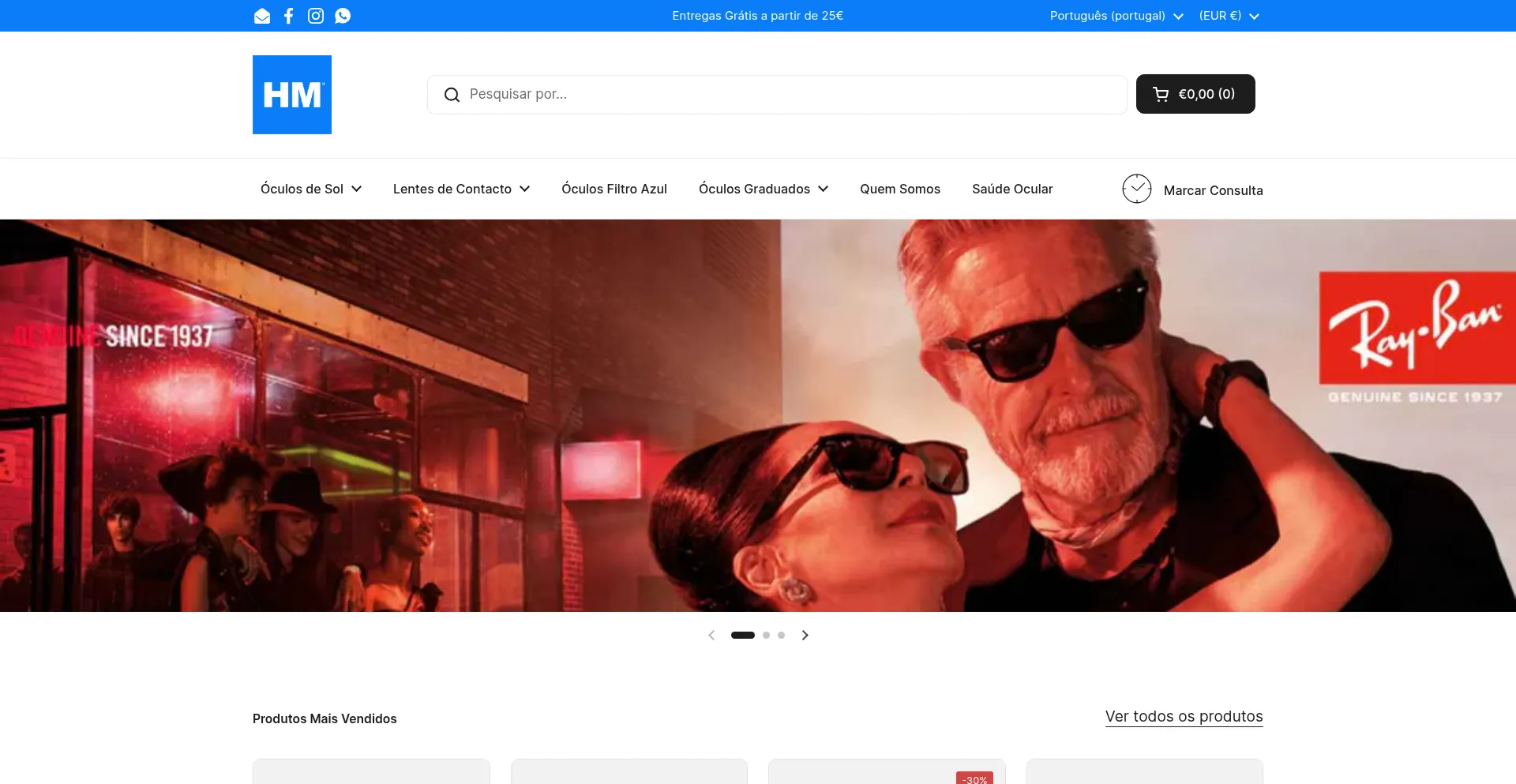Open the Óculos Filtro Azul menu item
The height and width of the screenshot is (784, 1516).
coord(614,189)
